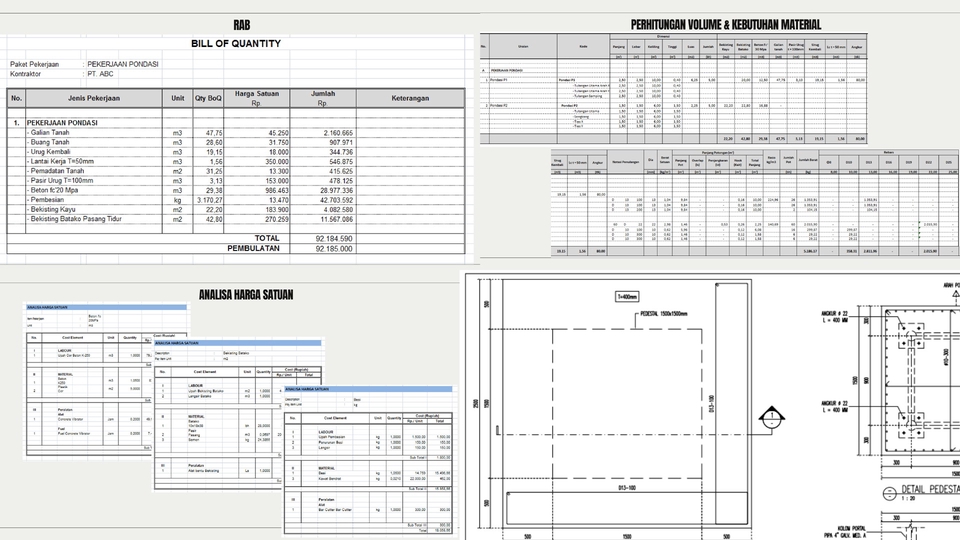
Task: Click the Jumlah column header
Action: (323, 98)
